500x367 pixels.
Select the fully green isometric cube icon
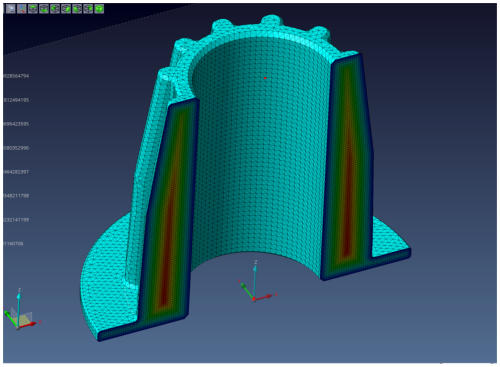pyautogui.click(x=99, y=9)
